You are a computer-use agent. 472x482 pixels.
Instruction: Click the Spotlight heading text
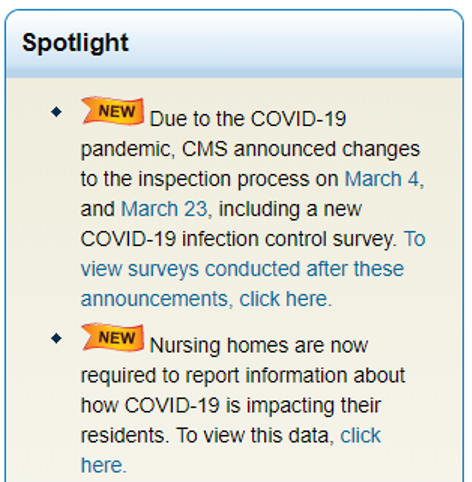coord(75,43)
